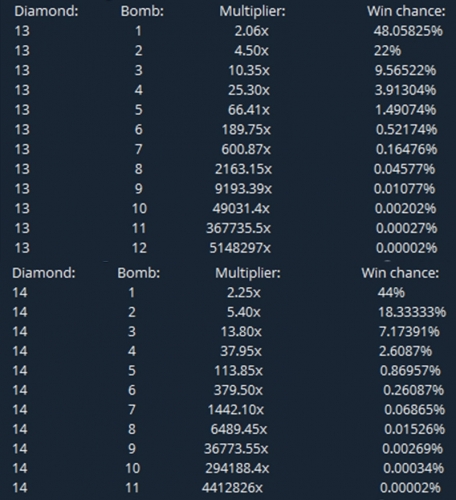Click the 0.26087% win chance

413,390
